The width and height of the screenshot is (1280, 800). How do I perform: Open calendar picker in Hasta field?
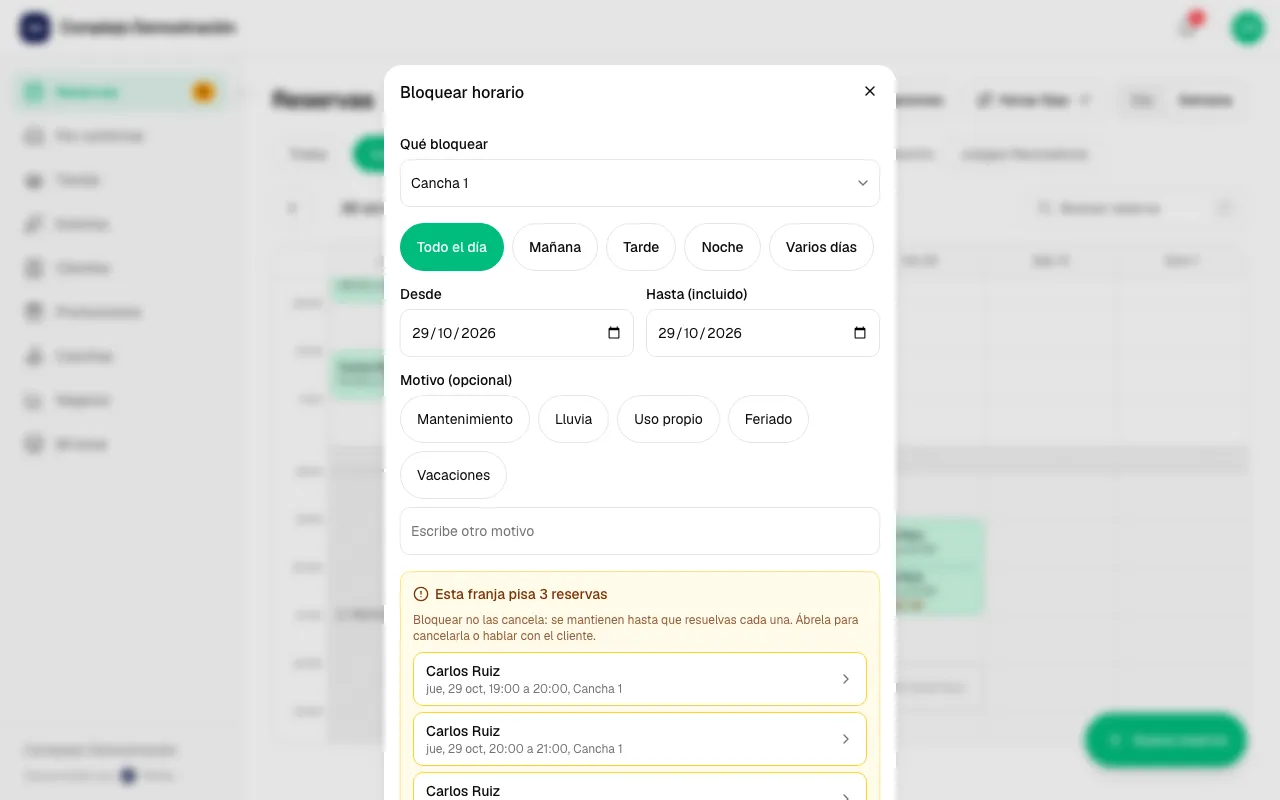[x=860, y=333]
